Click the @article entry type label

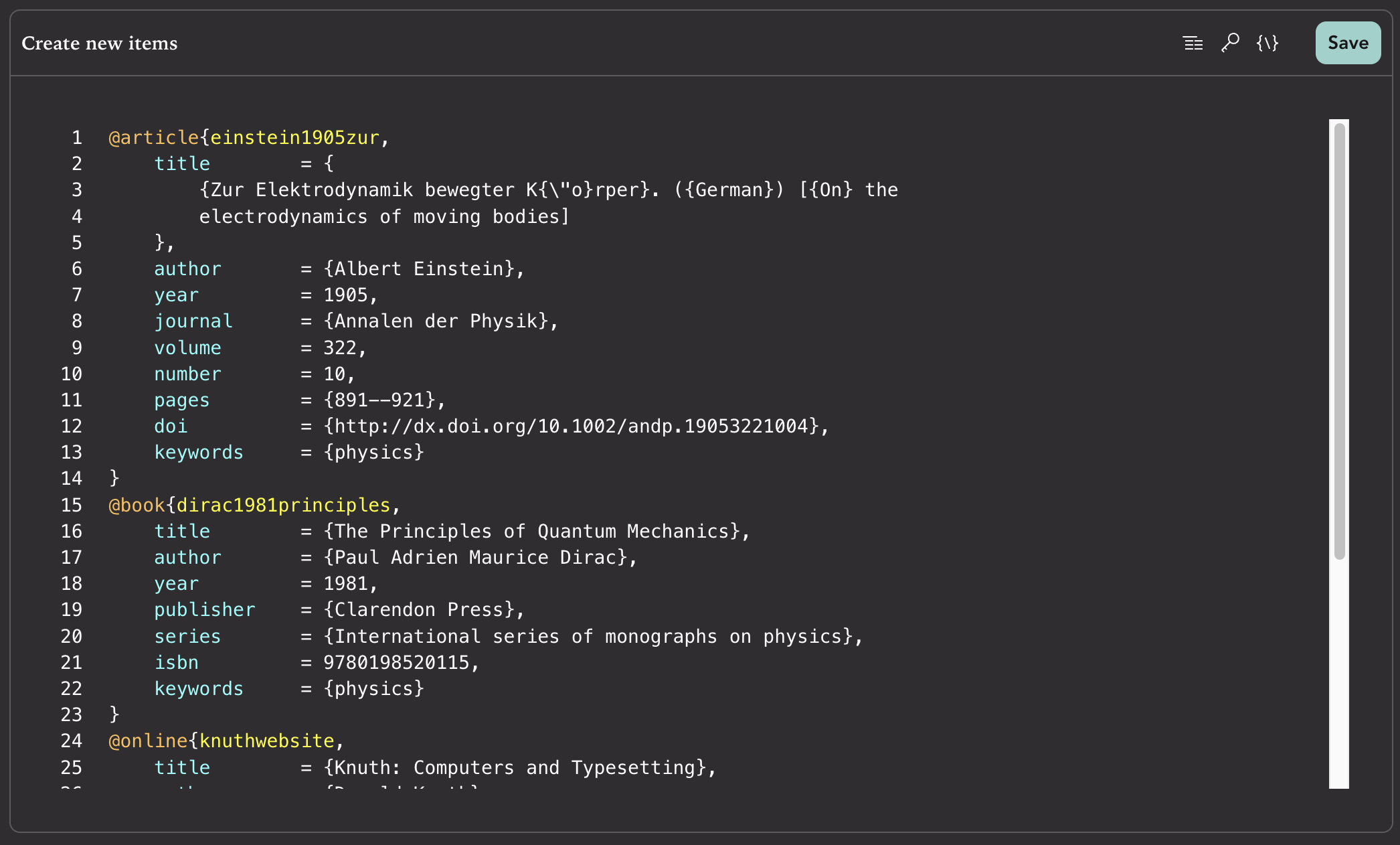click(x=153, y=137)
